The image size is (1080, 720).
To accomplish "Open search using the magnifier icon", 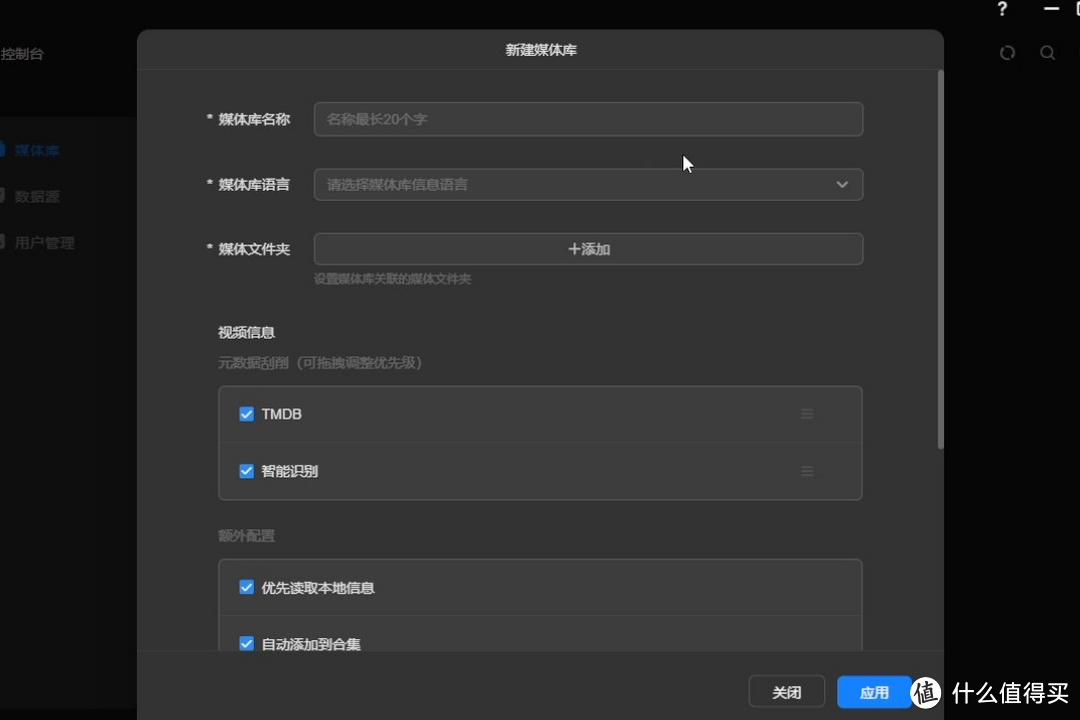I will (1047, 53).
